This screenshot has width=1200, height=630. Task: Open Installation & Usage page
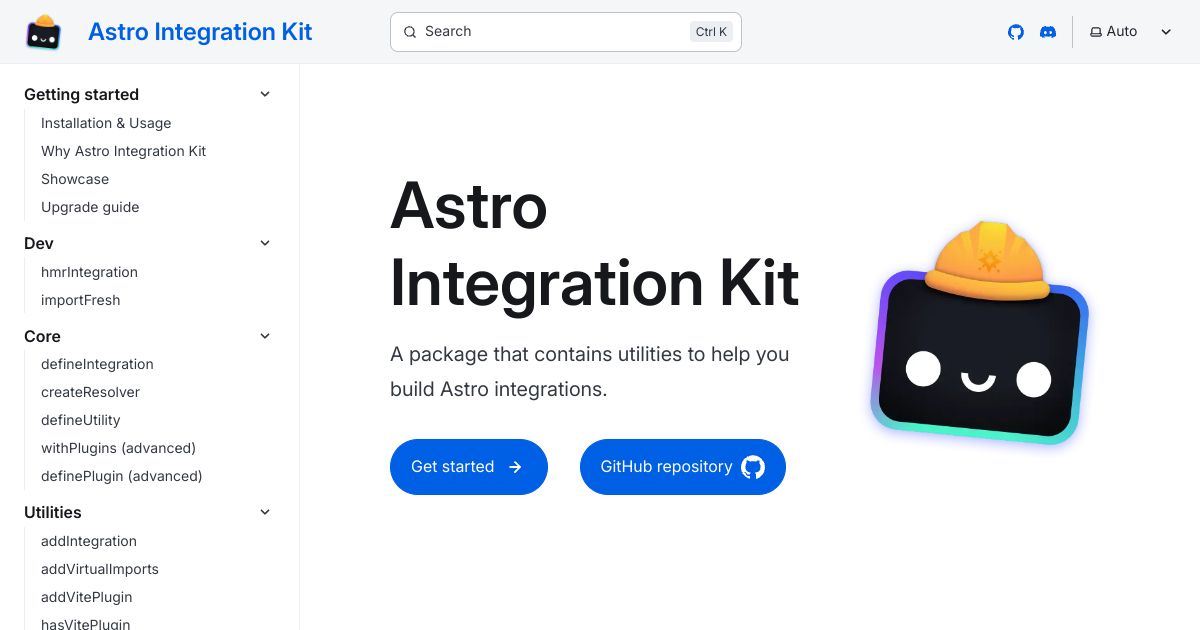point(106,123)
